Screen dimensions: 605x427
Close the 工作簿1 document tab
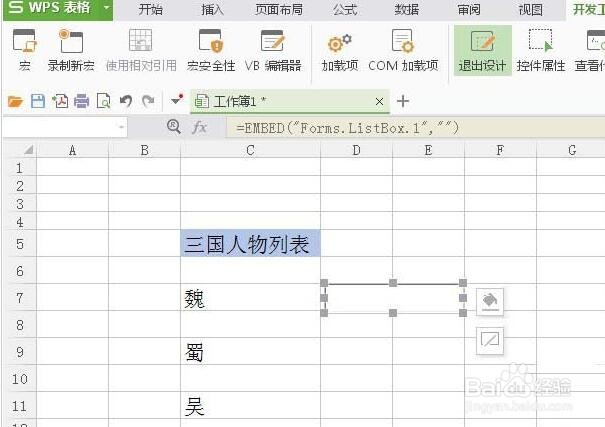click(x=379, y=101)
